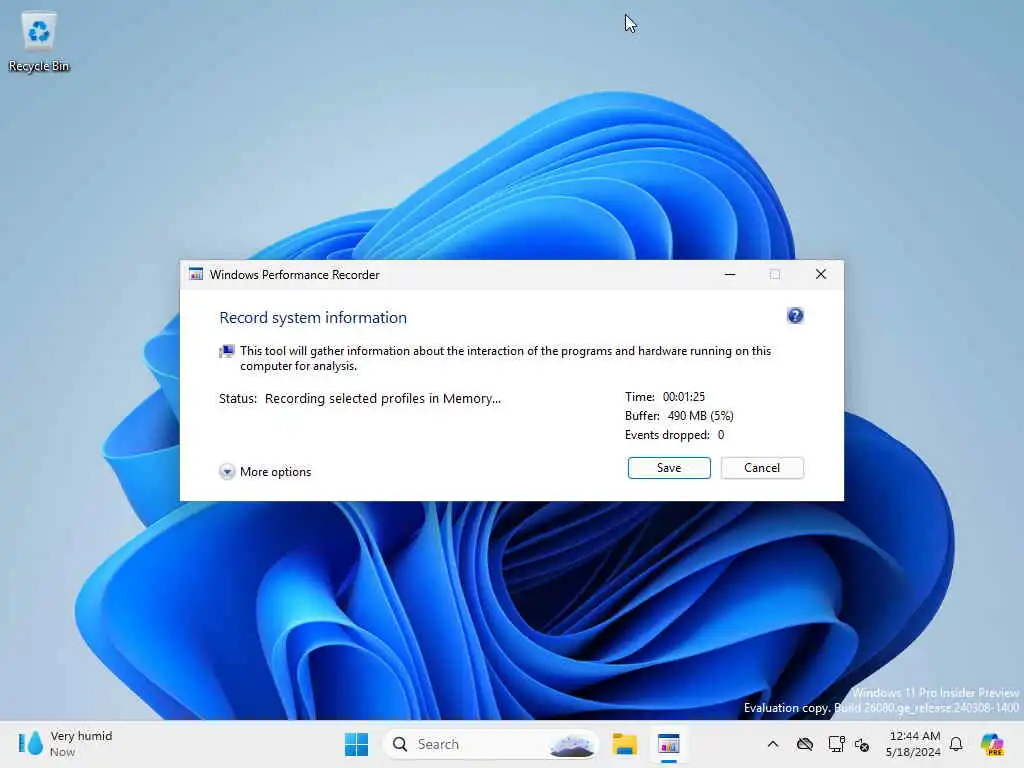Open clock showing 12:44 AM
Viewport: 1024px width, 768px height.
click(913, 744)
